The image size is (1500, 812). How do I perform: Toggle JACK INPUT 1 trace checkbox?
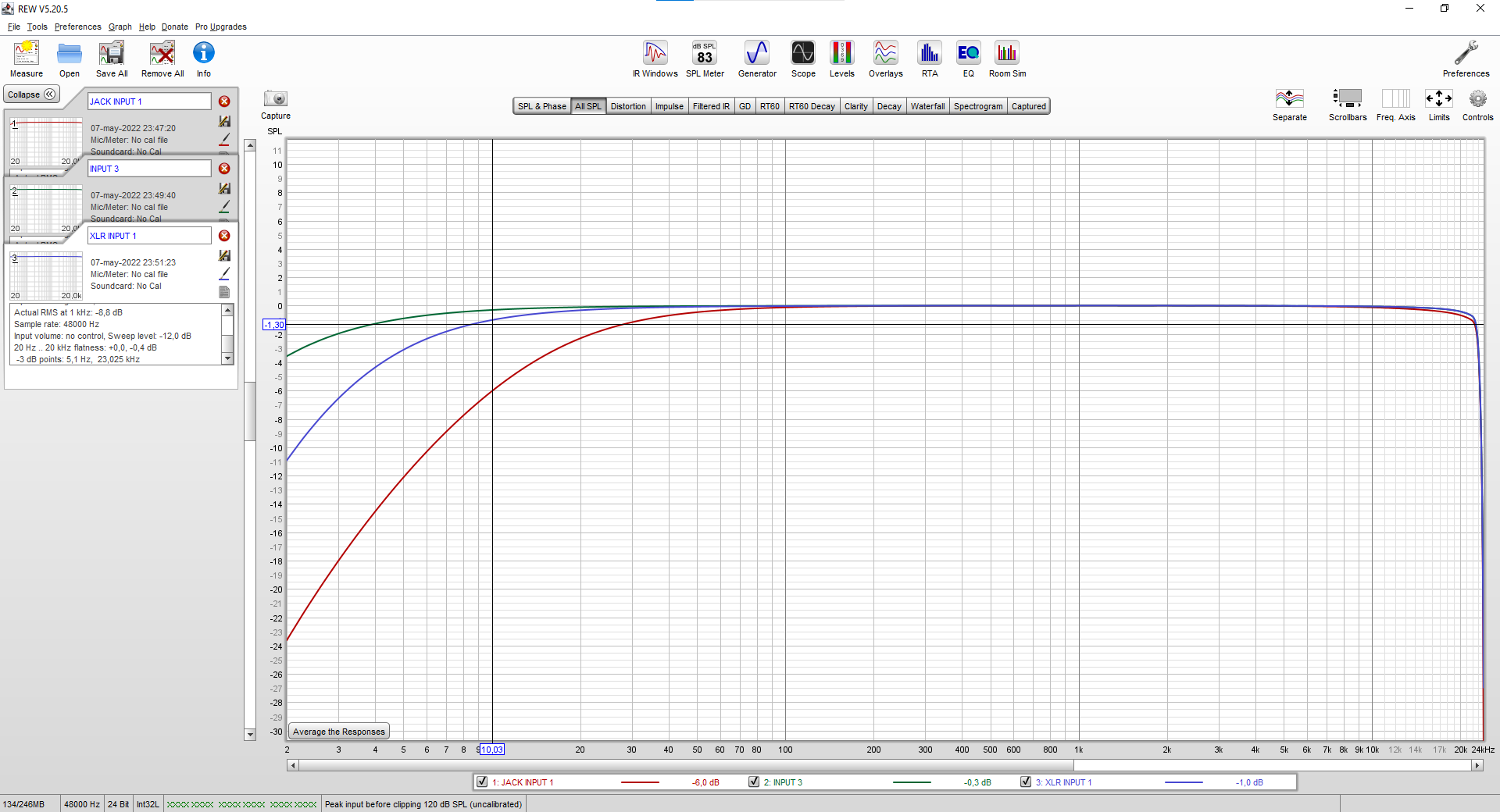(x=482, y=782)
